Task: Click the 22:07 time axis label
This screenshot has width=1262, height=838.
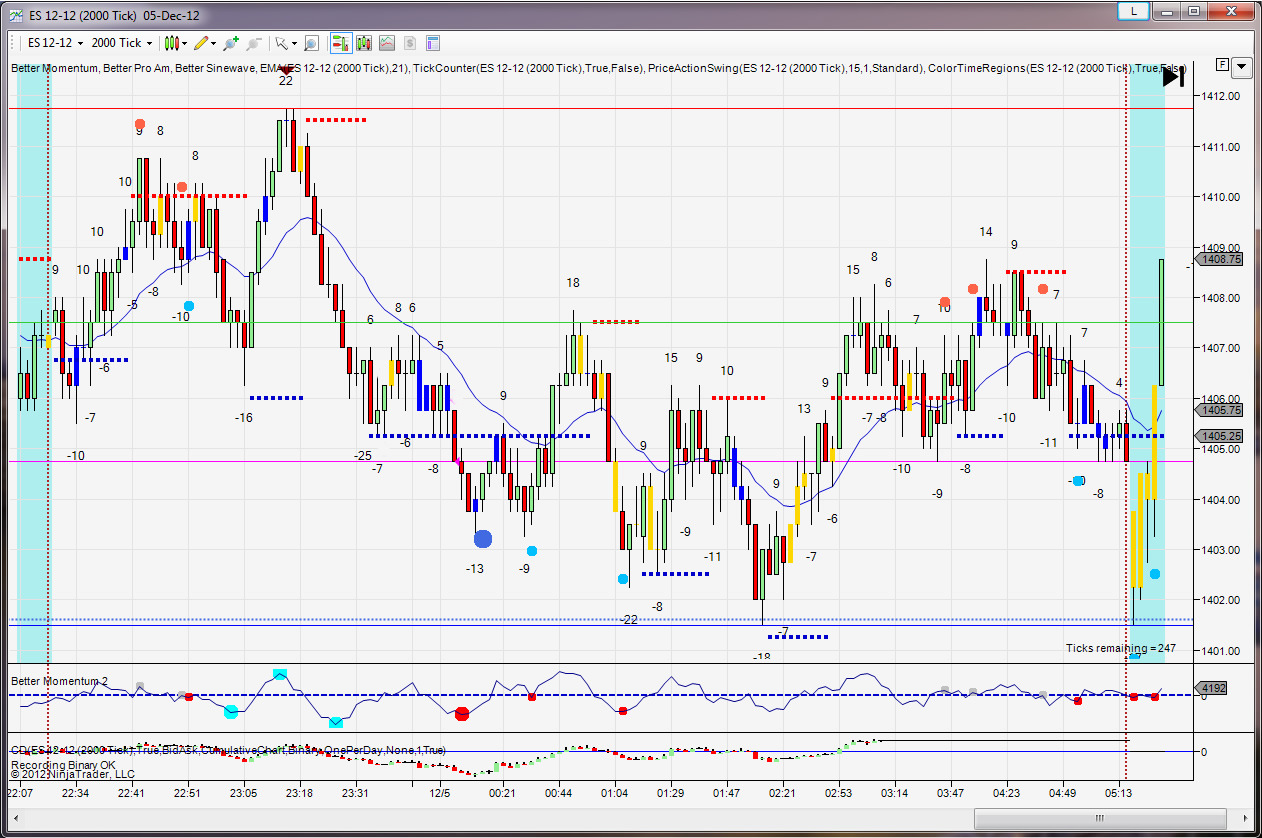Action: pos(20,793)
